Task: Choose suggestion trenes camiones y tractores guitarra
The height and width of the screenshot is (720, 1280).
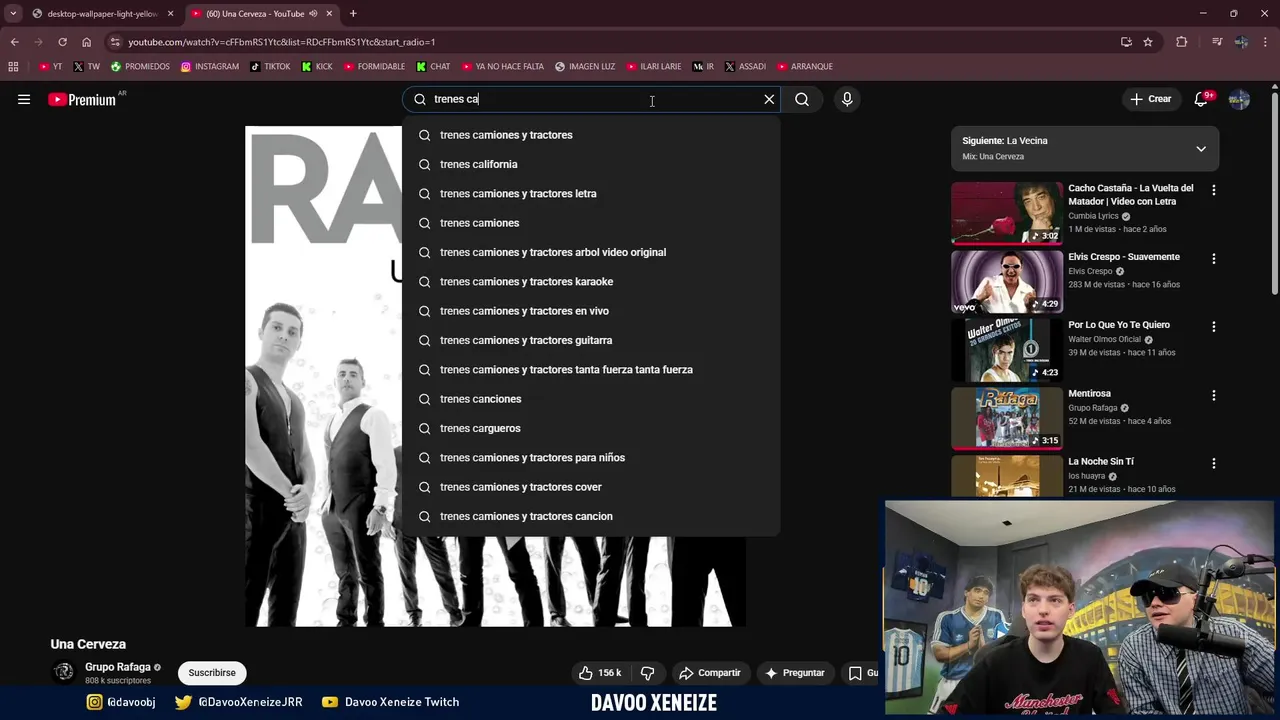Action: [x=591, y=340]
